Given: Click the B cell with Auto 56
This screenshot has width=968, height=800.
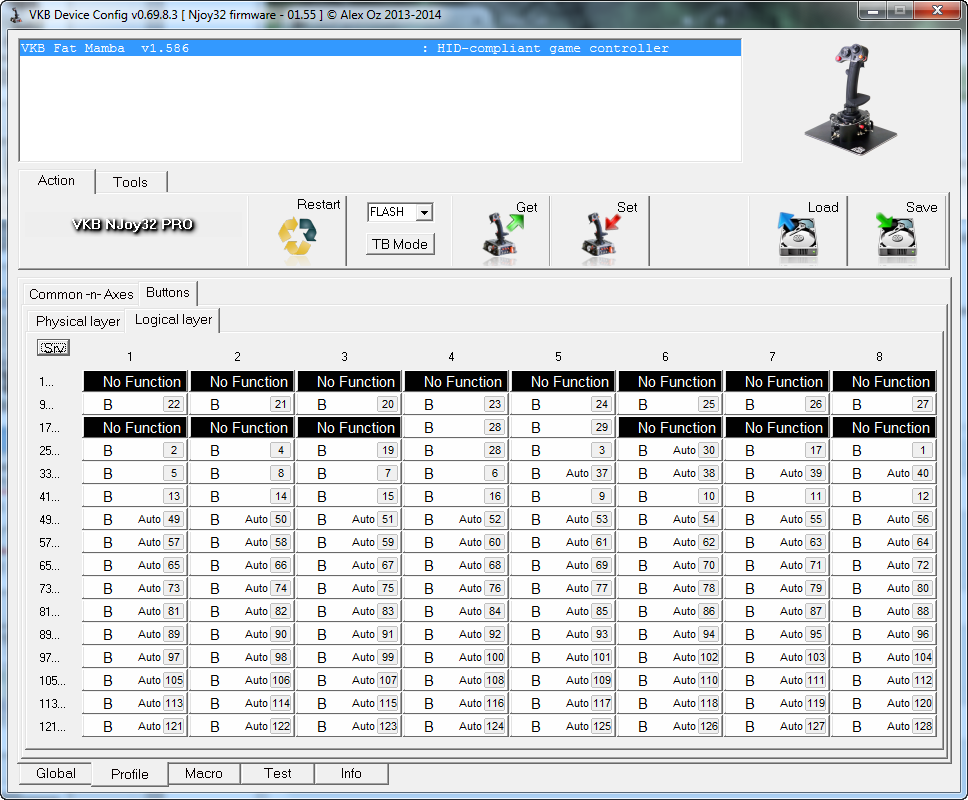Looking at the screenshot, I should (x=884, y=519).
